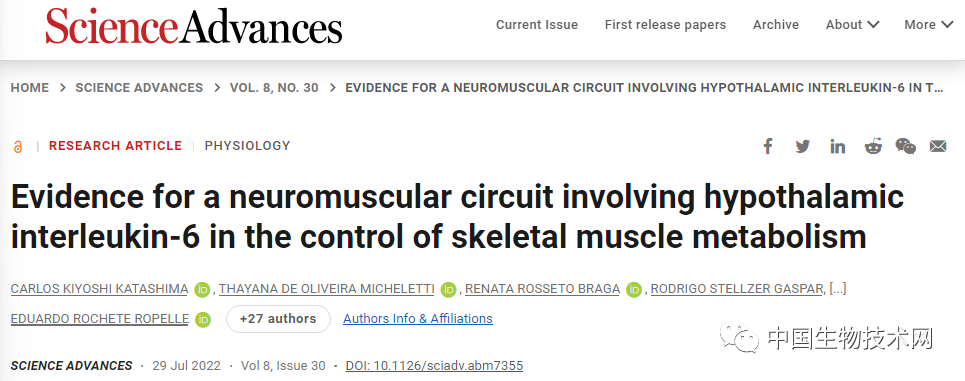Share article on LinkedIn
This screenshot has width=965, height=381.
click(838, 146)
